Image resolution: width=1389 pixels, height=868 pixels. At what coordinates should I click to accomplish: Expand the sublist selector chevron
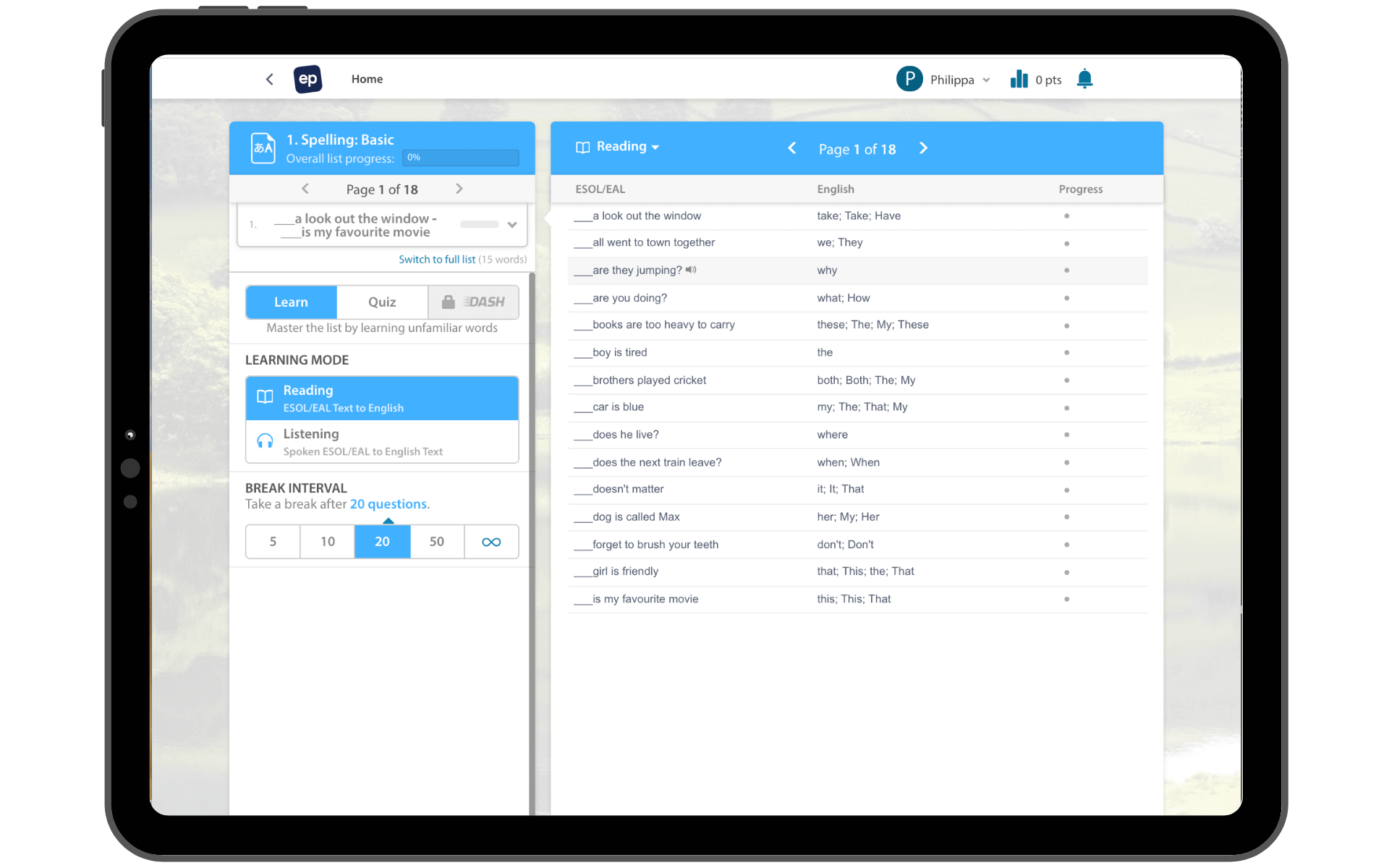coord(512,225)
